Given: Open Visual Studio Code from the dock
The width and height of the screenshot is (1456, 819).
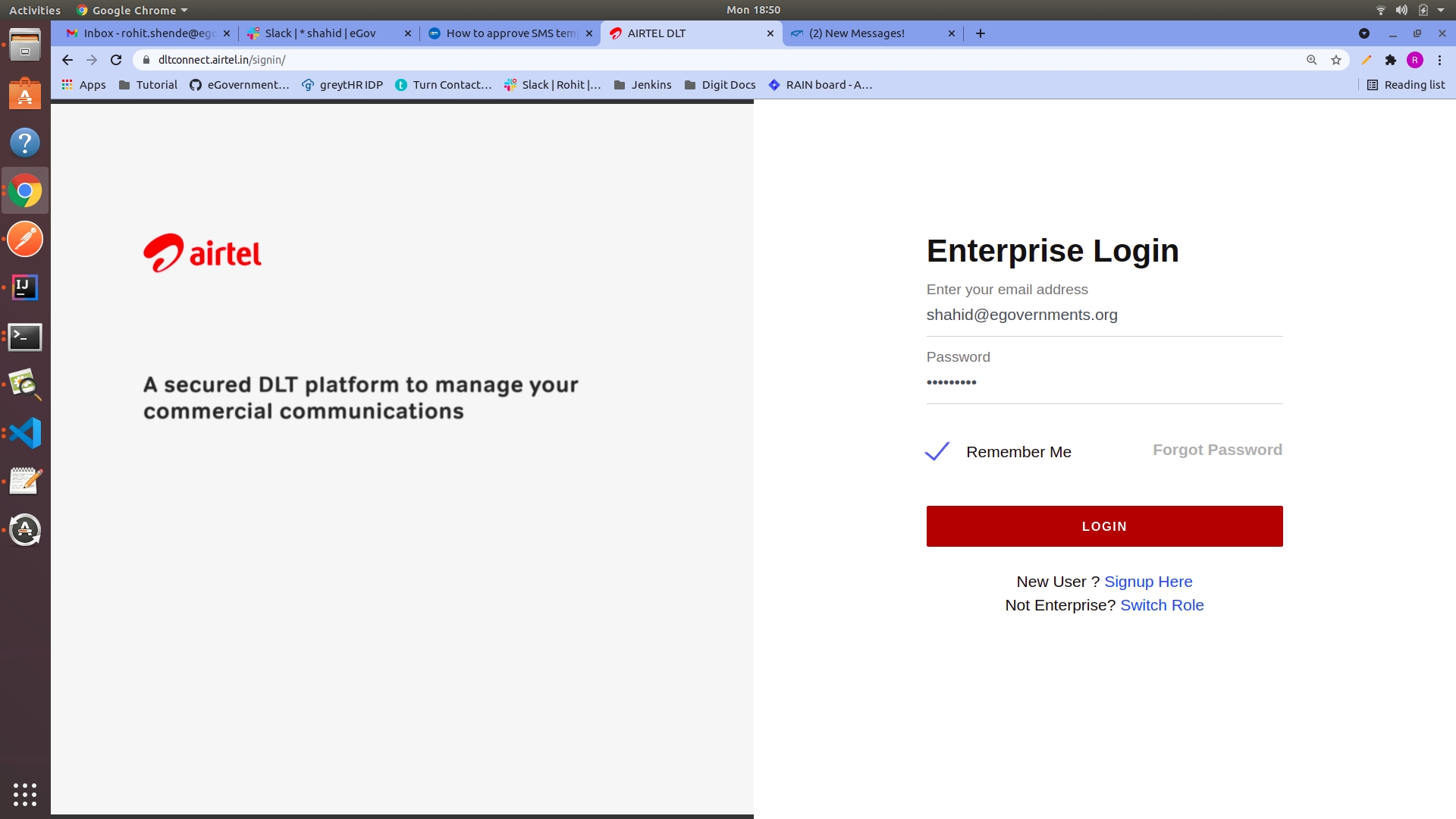Looking at the screenshot, I should coord(25,433).
